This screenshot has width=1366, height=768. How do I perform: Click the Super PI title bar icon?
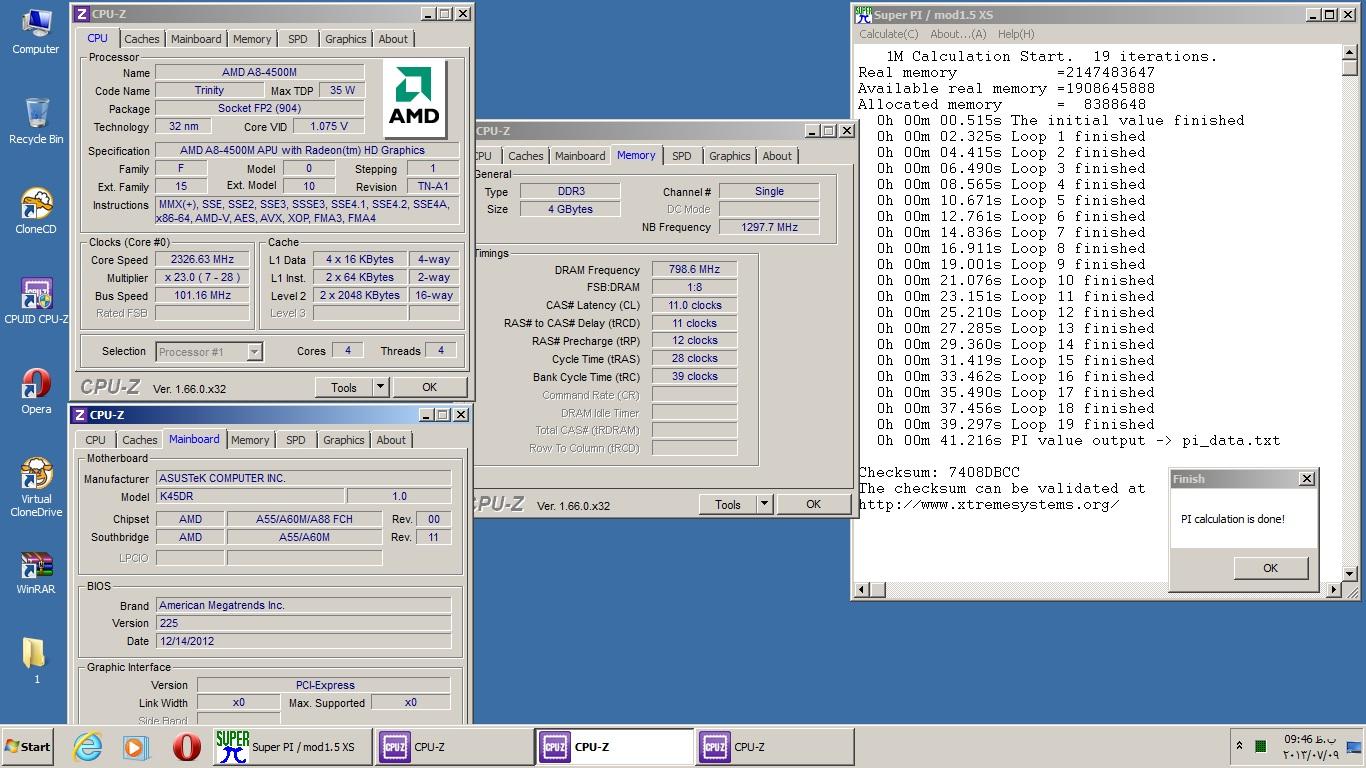[x=862, y=14]
